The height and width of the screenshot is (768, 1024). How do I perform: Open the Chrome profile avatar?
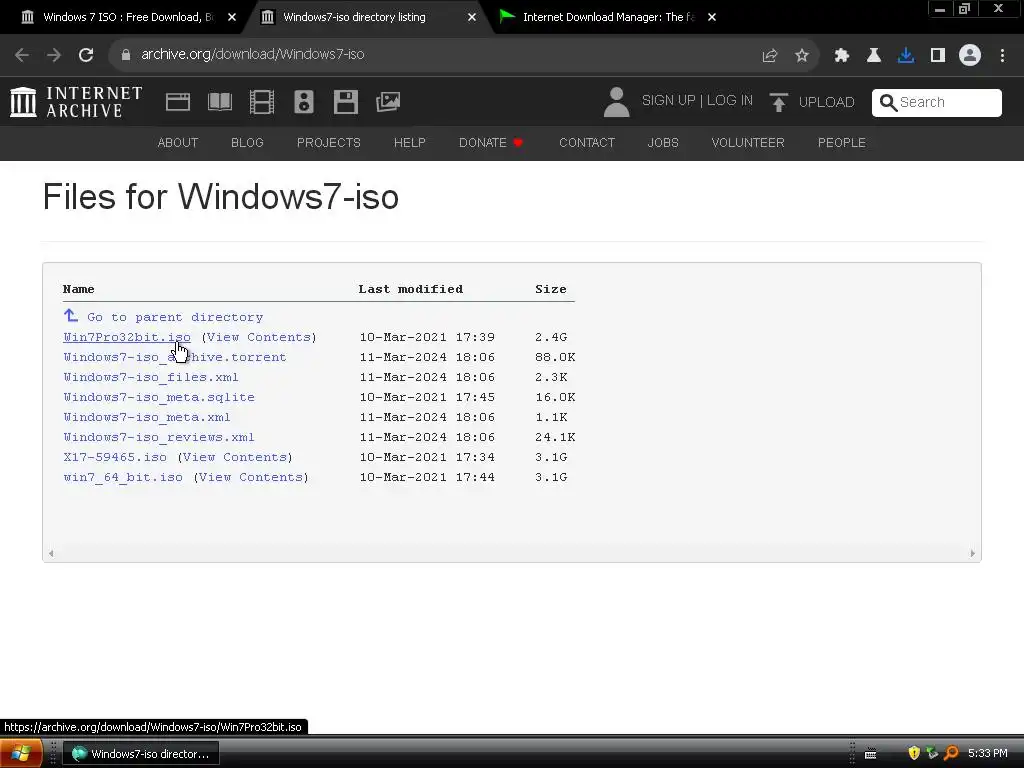pyautogui.click(x=970, y=55)
